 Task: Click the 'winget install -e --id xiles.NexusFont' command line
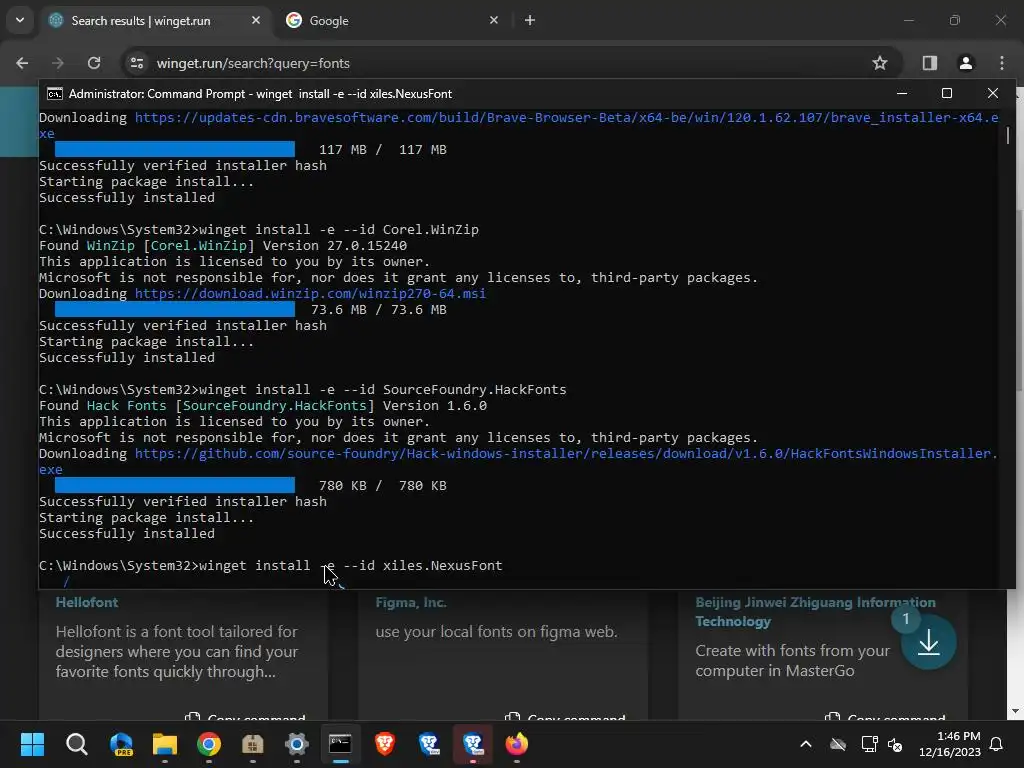click(x=270, y=566)
